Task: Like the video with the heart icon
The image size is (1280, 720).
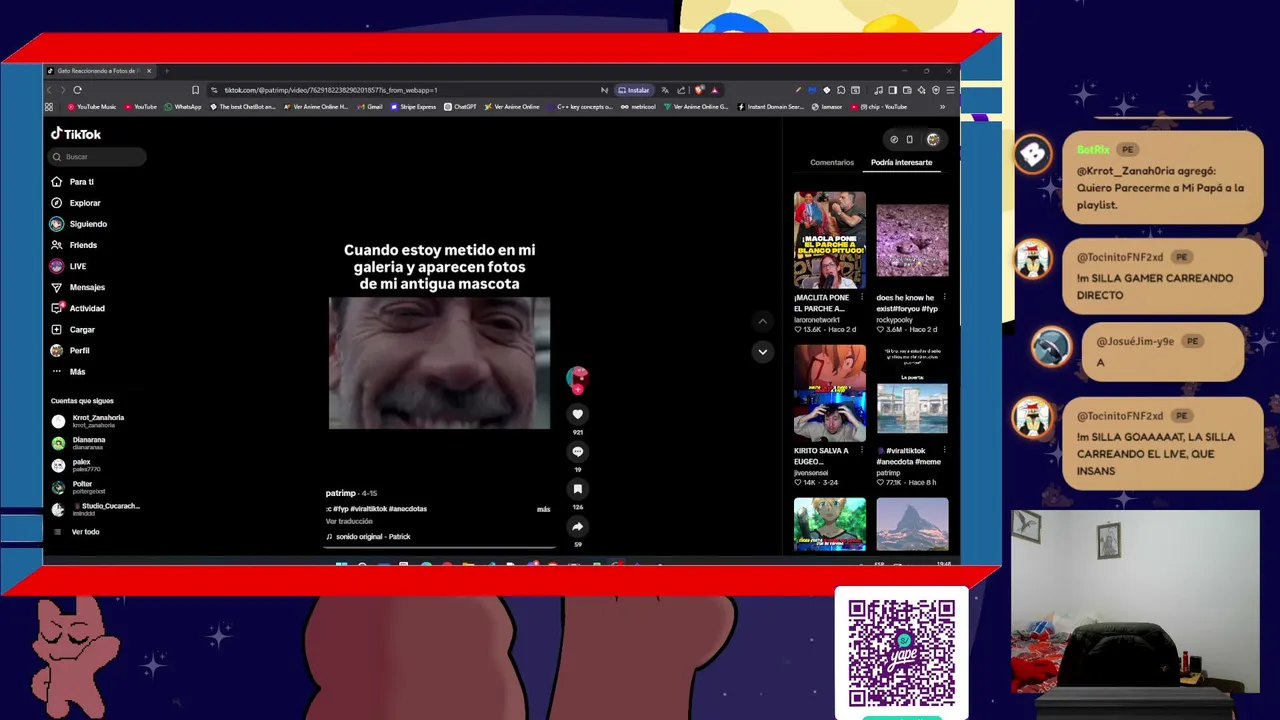Action: tap(577, 414)
